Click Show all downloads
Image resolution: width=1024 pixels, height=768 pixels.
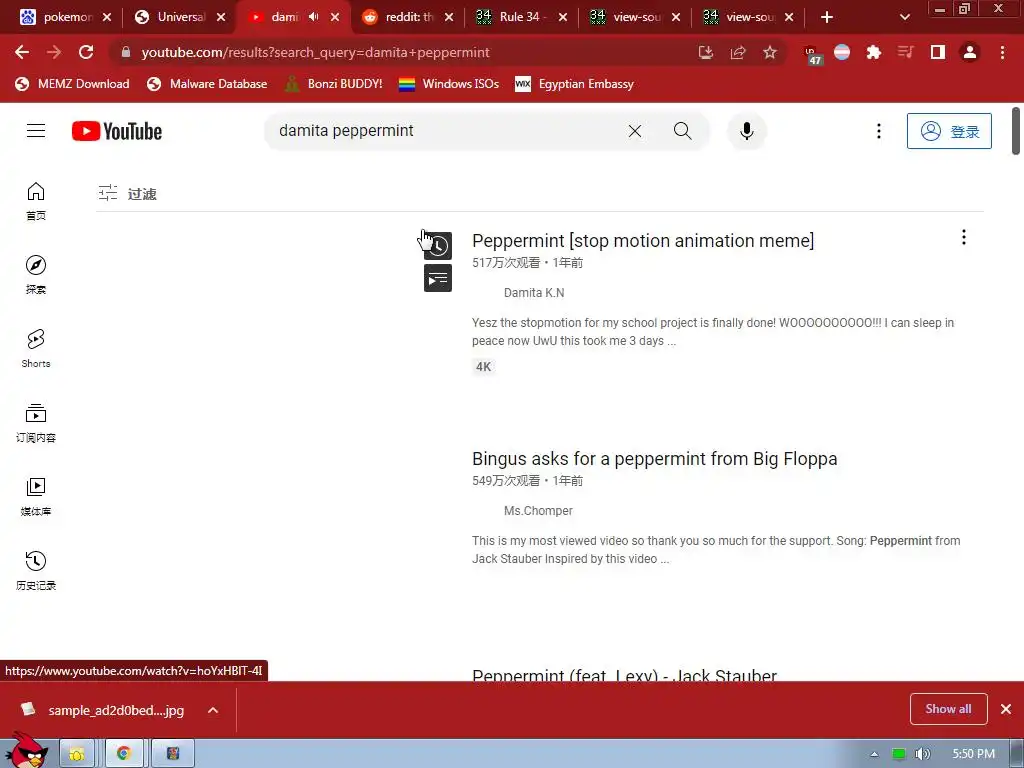click(x=948, y=709)
